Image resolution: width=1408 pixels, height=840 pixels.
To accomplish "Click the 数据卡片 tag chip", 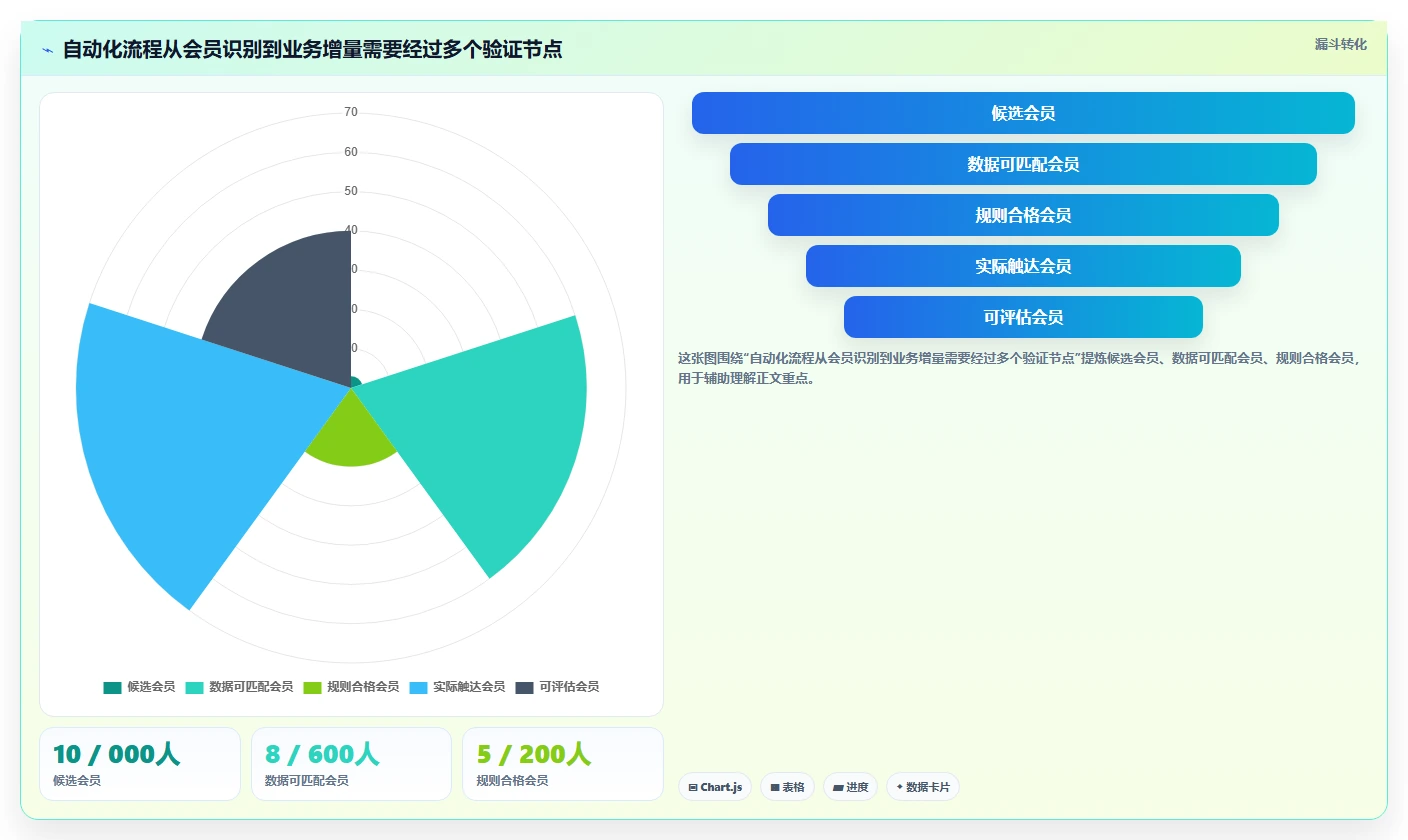I will tap(923, 787).
